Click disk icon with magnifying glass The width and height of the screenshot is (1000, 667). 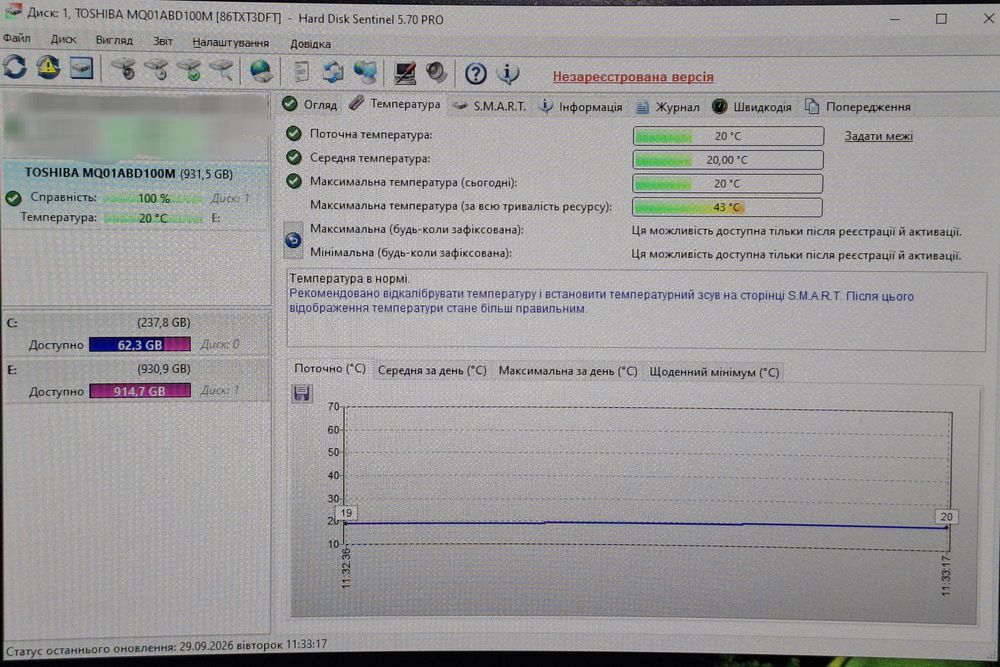click(x=222, y=70)
